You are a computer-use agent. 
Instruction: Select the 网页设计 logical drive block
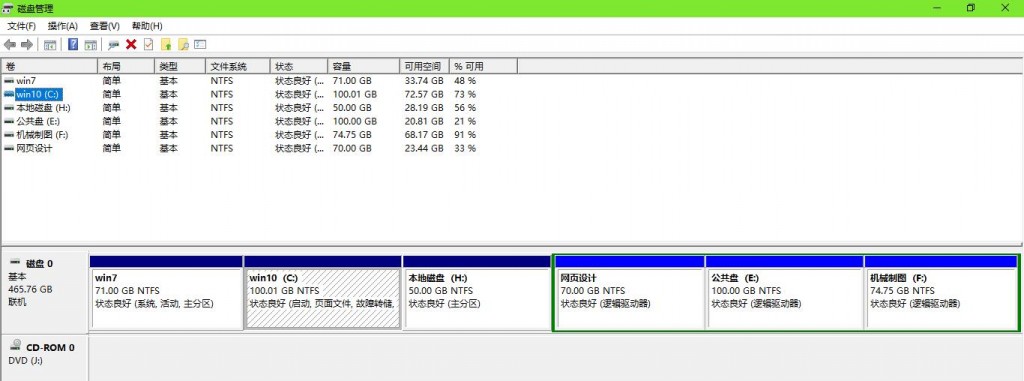(x=630, y=292)
